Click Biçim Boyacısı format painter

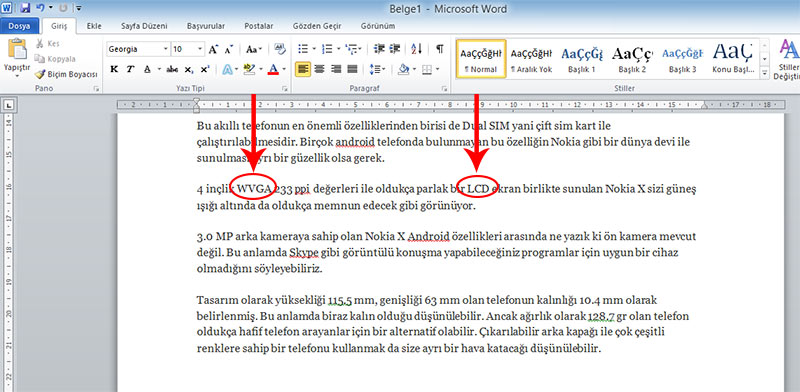66,74
